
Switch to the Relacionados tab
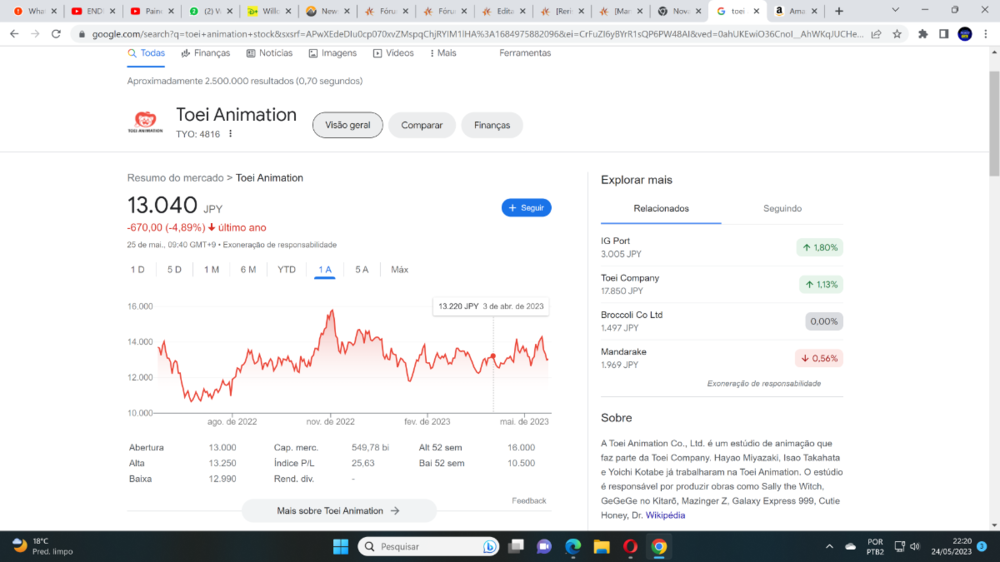point(661,209)
